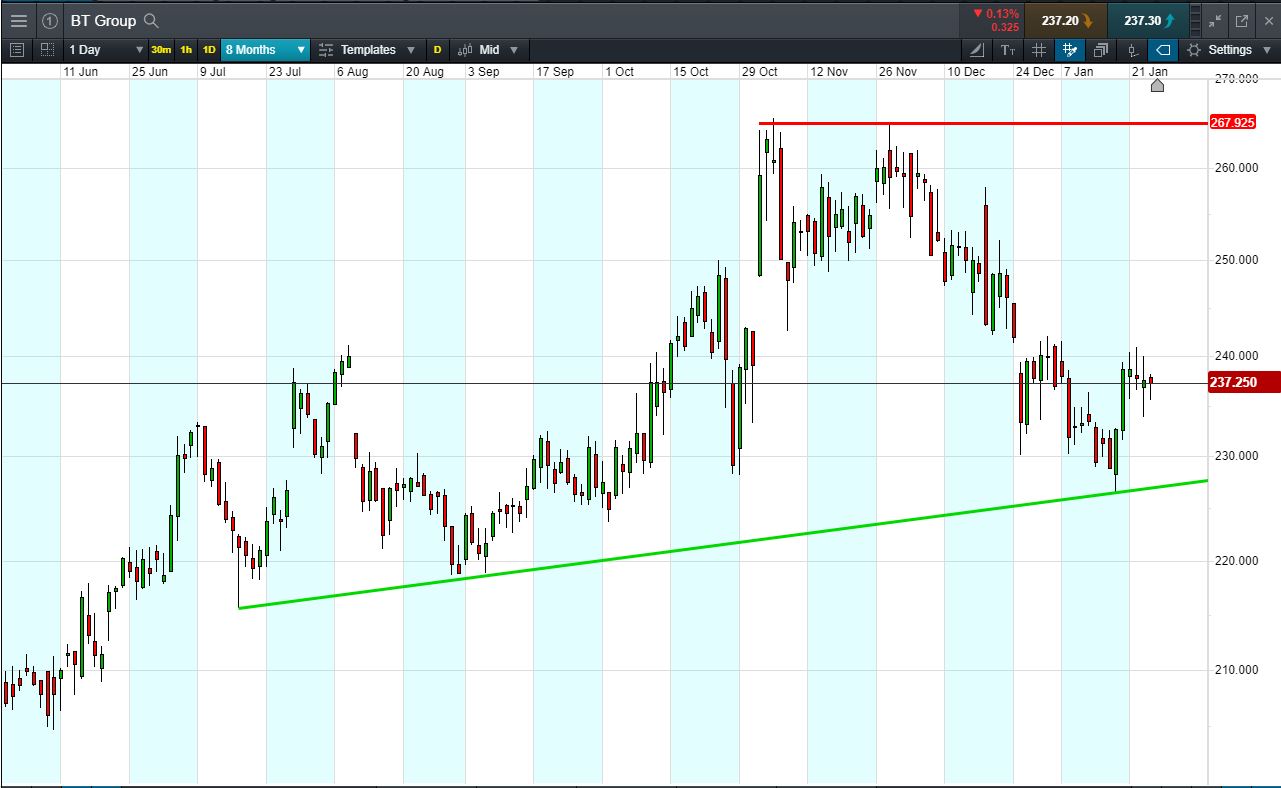
Task: Close the BT Group chart panel
Action: click(x=1267, y=20)
